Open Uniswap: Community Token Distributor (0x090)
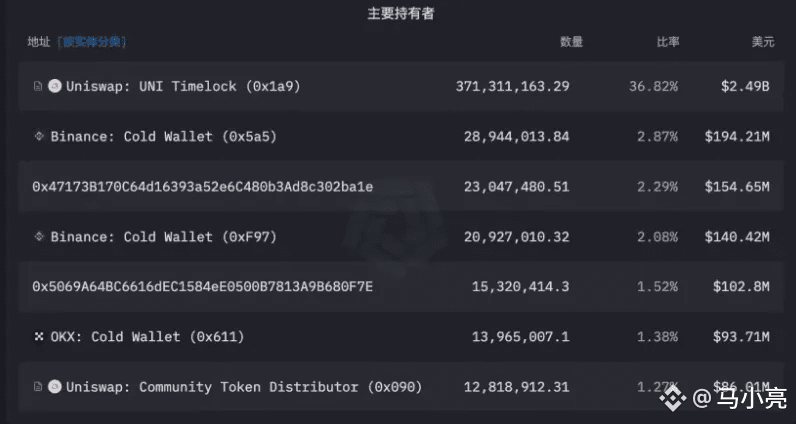Image resolution: width=796 pixels, height=424 pixels. coord(244,387)
